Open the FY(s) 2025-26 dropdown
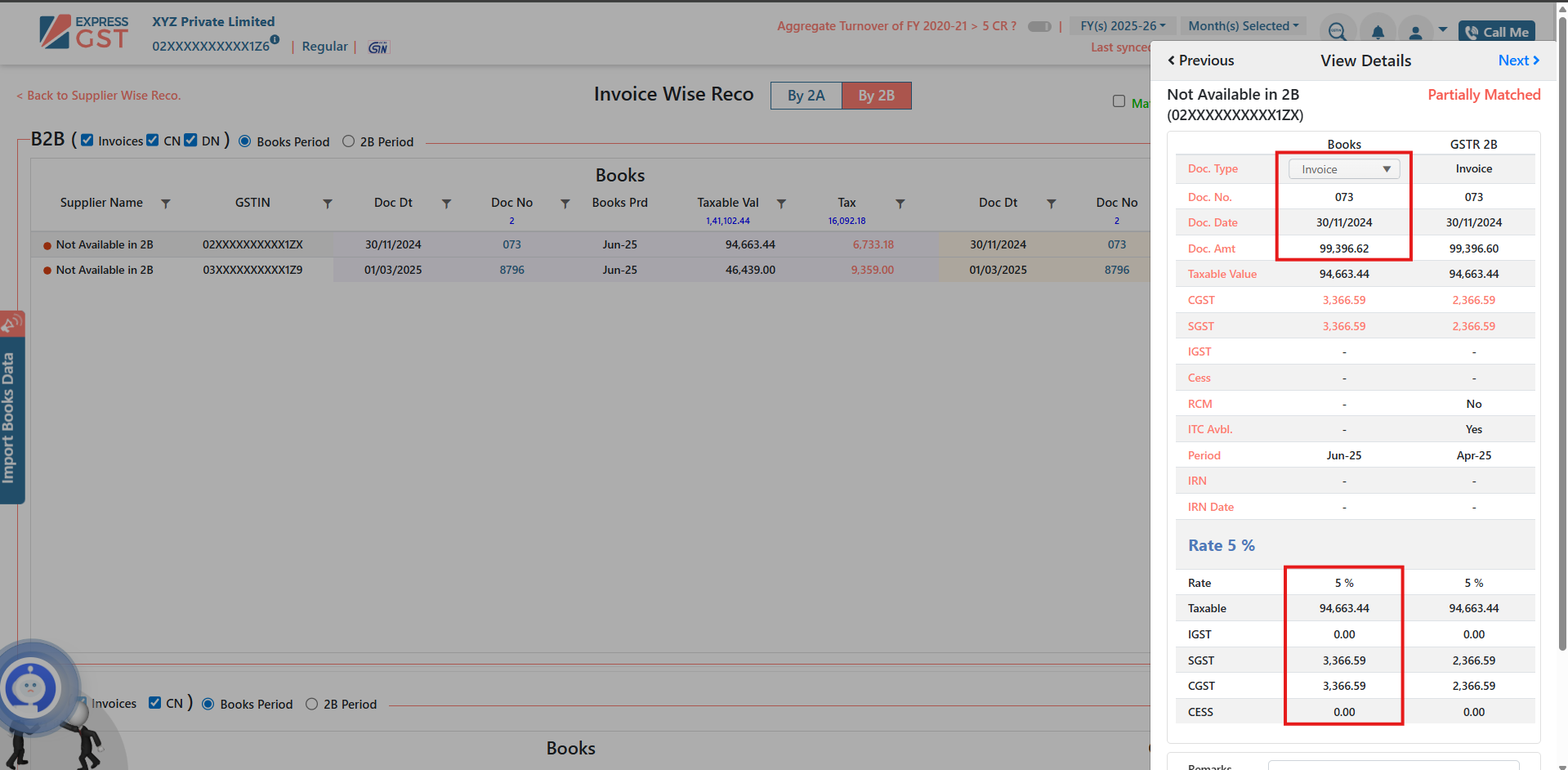 (1123, 26)
